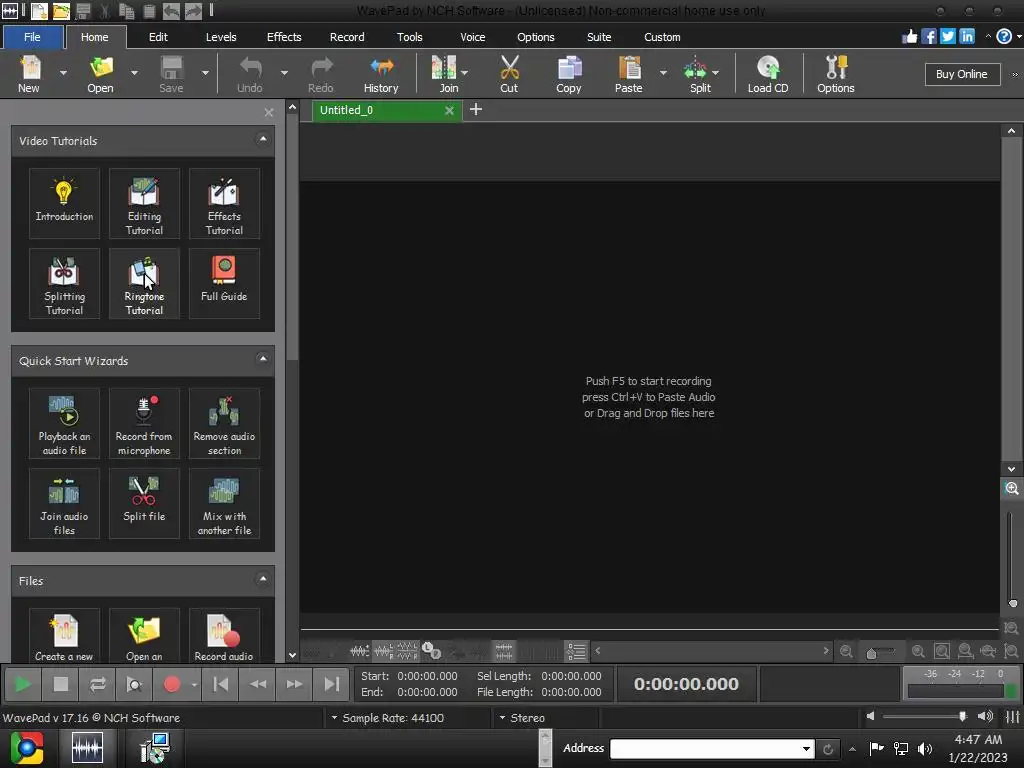The height and width of the screenshot is (768, 1024).
Task: Toggle the list view button by waveform
Action: (577, 650)
